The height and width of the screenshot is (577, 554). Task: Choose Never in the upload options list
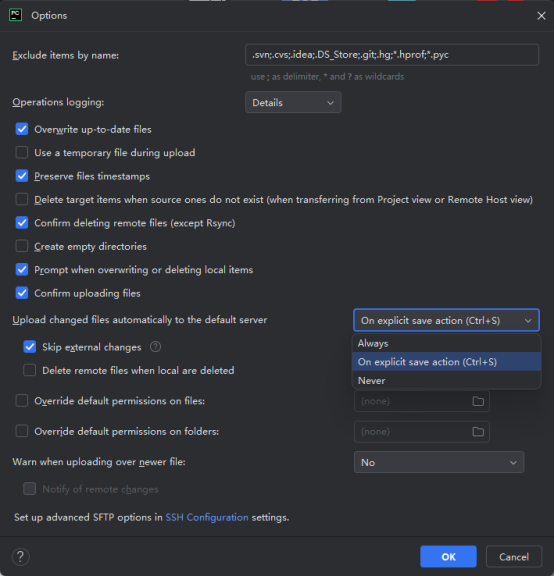446,380
